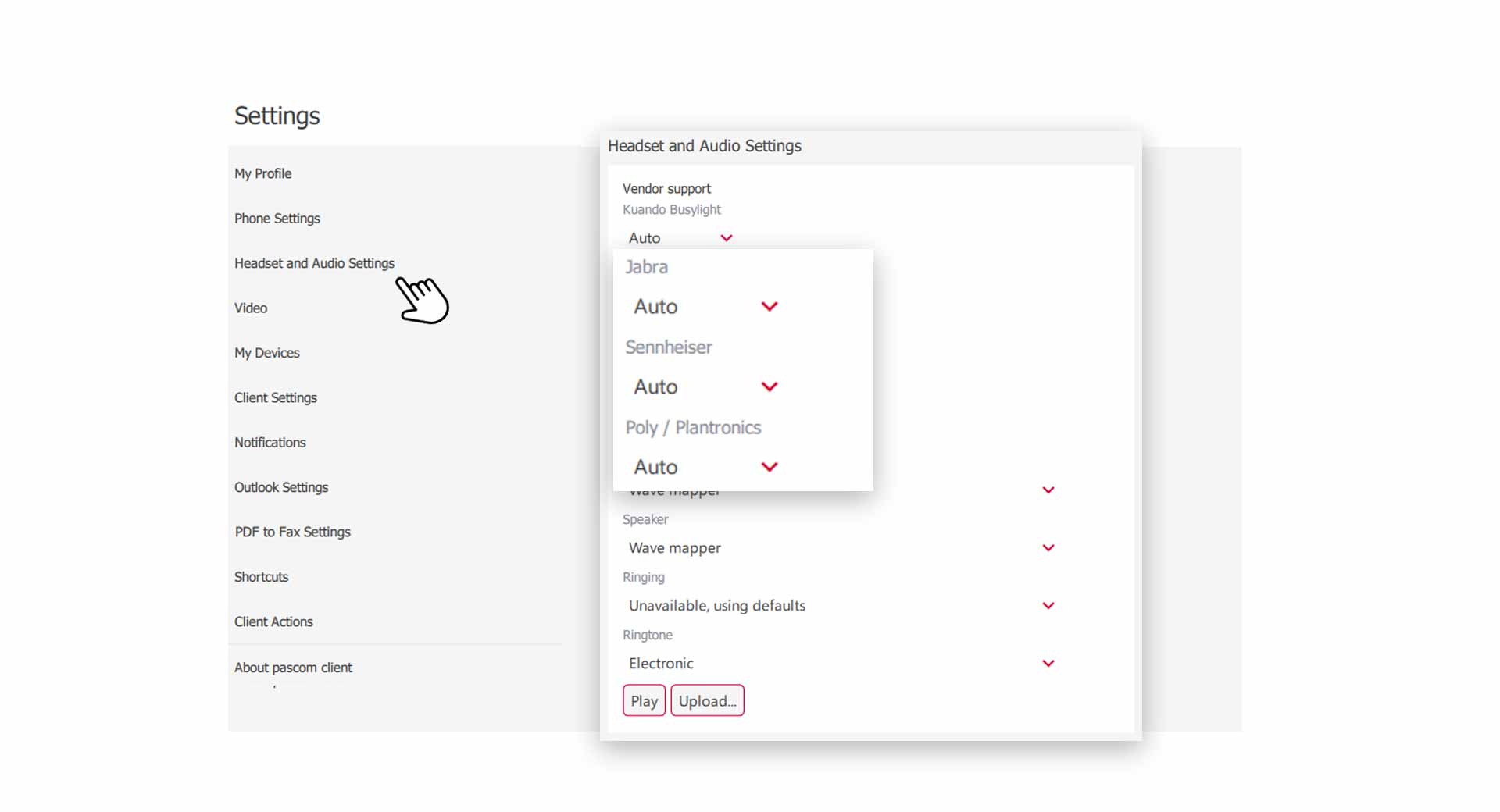Go to Phone Settings

tap(277, 218)
